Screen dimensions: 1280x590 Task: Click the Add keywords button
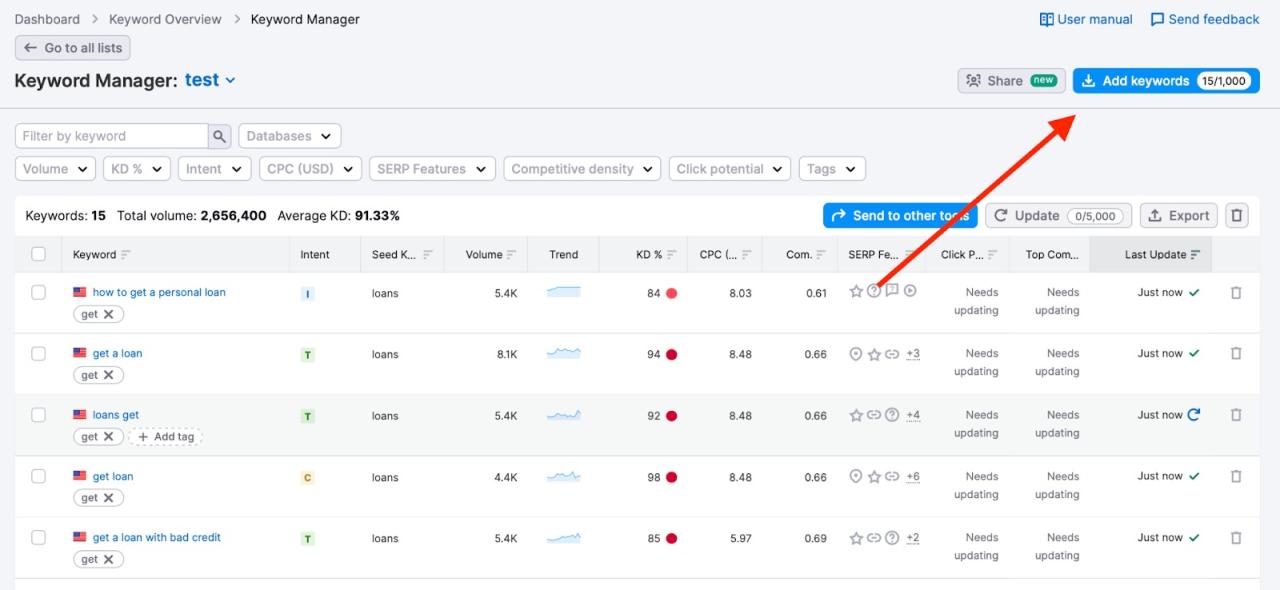[1166, 81]
